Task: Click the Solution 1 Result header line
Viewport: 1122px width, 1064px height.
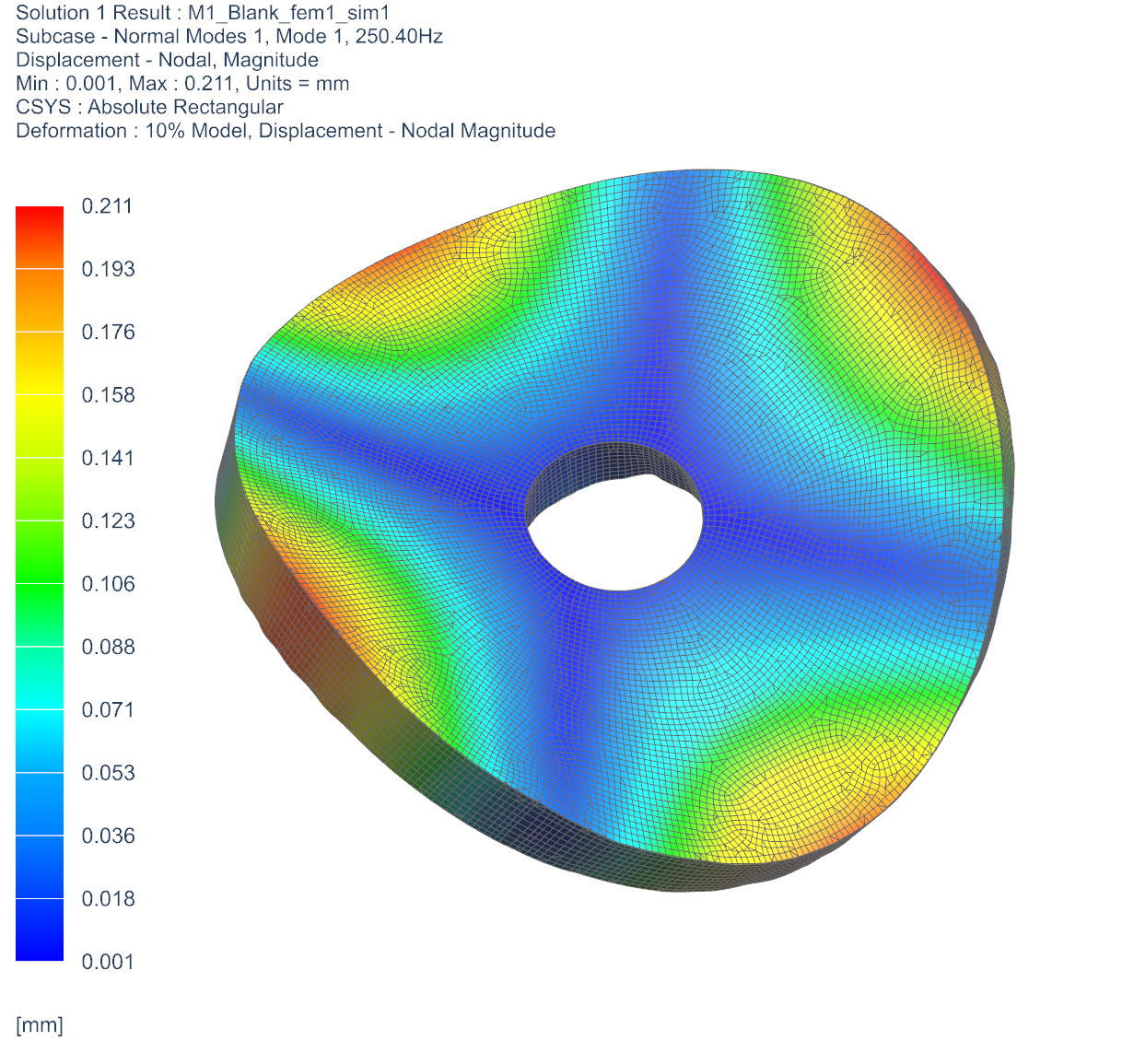Action: 203,13
